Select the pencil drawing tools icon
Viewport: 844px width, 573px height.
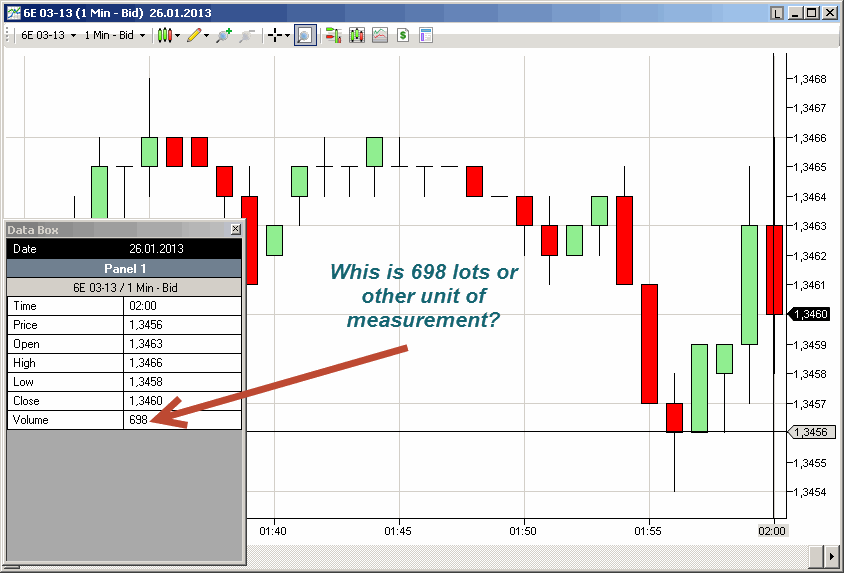pos(193,35)
